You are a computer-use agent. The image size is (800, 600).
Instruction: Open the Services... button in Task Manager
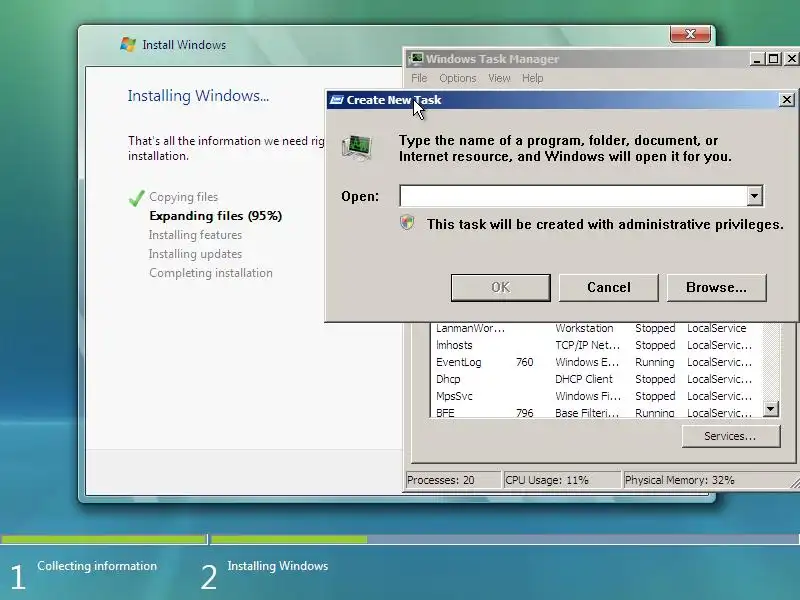731,436
